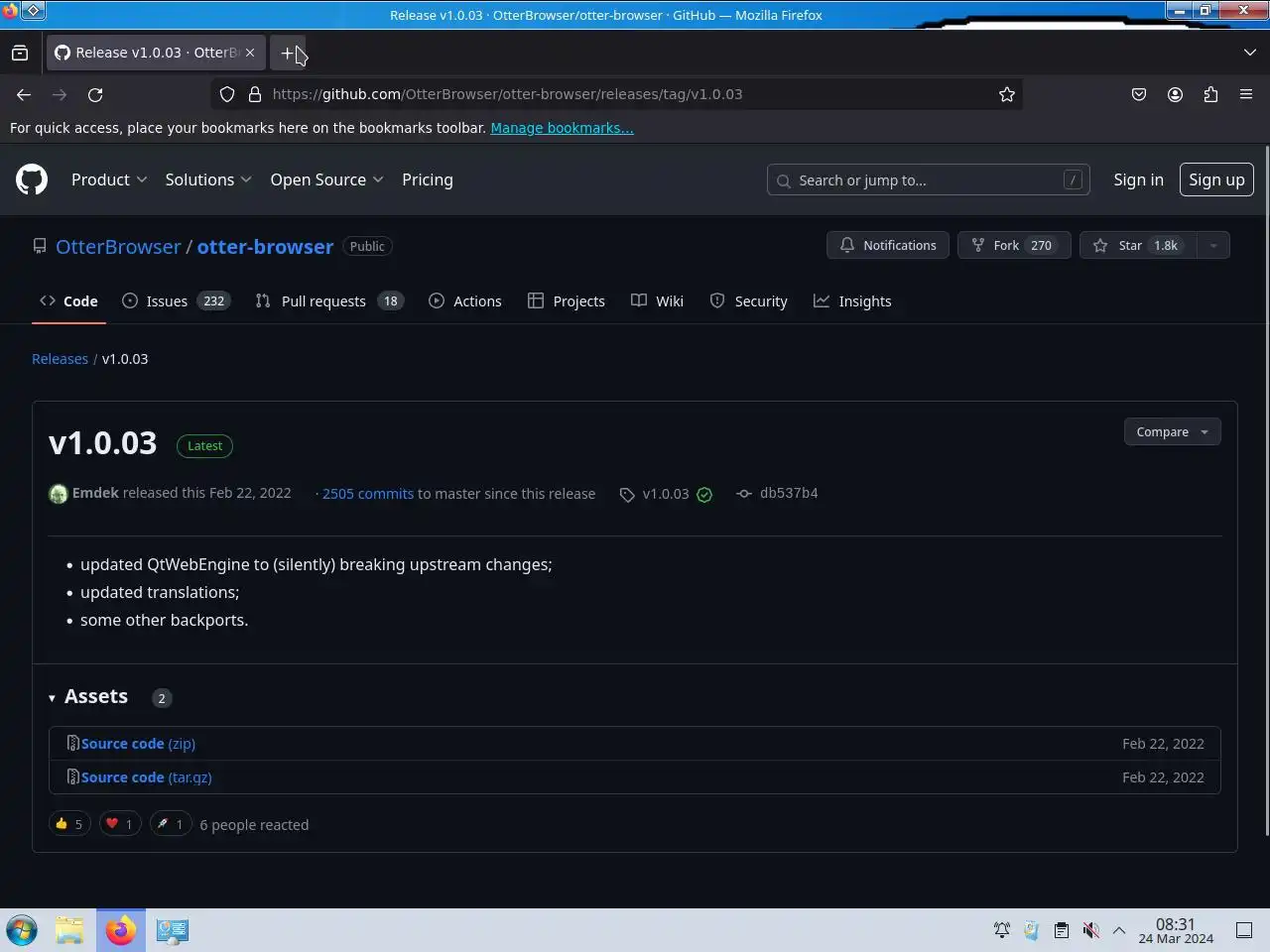Download Source code (zip)
Viewport: 1270px width, 952px height.
pos(138,744)
